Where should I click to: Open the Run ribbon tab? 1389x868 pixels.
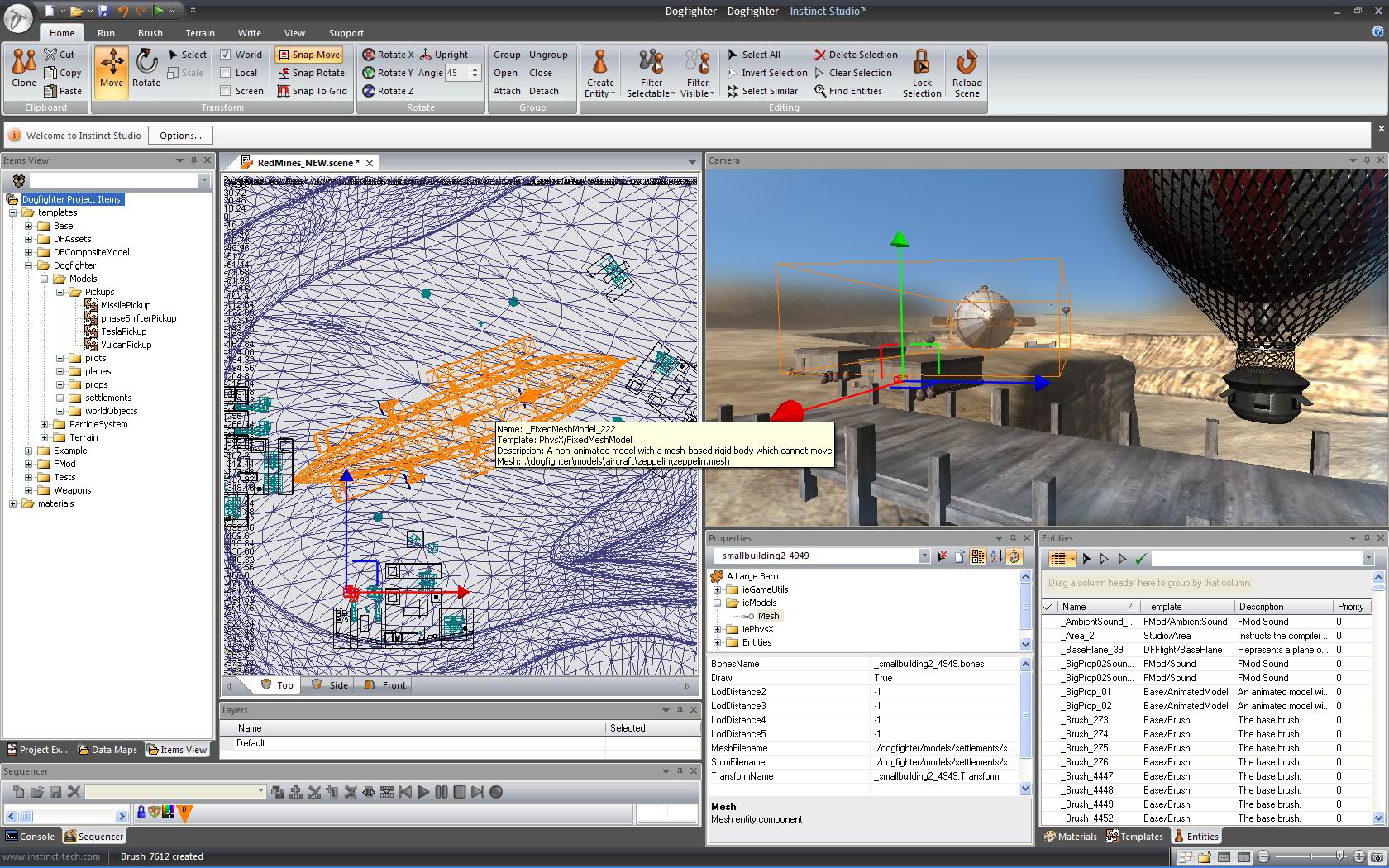[106, 33]
